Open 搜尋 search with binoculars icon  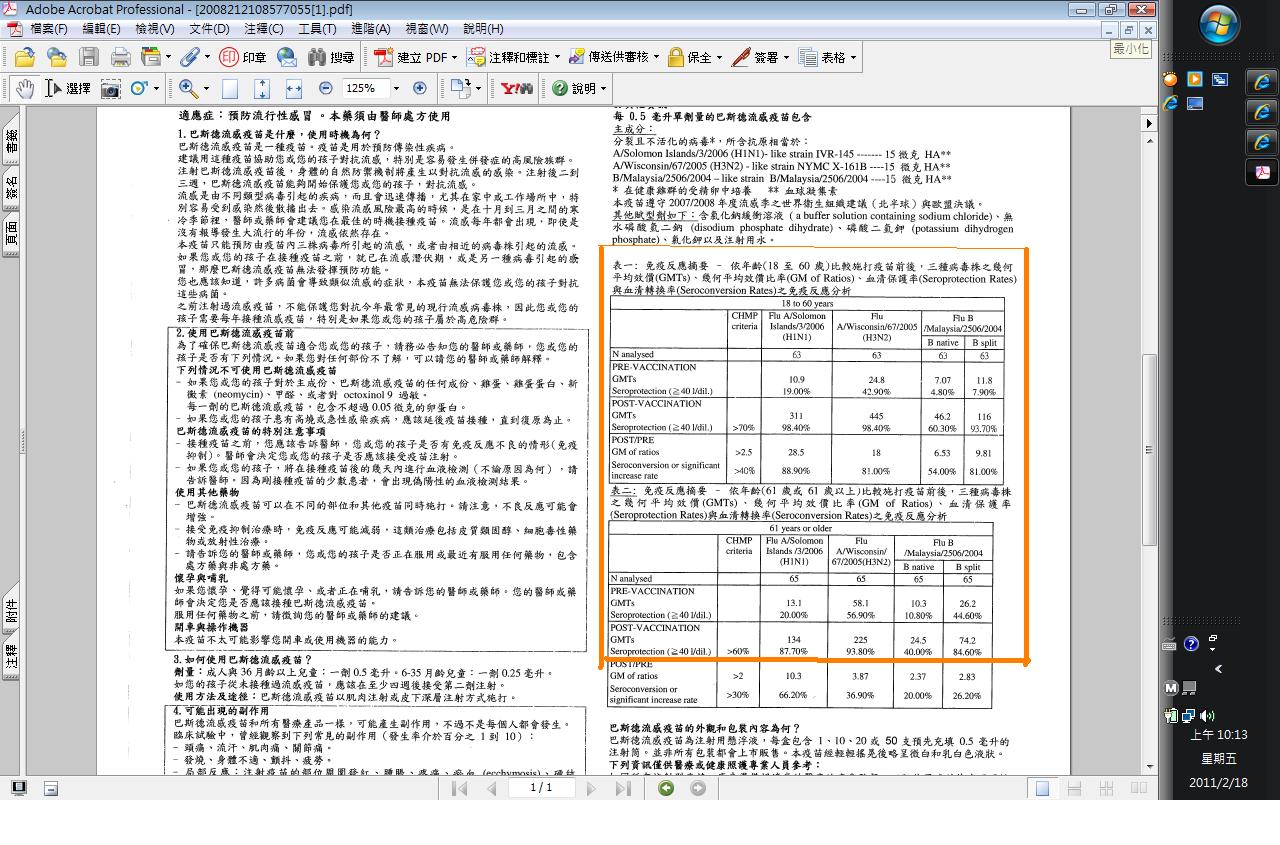click(x=331, y=58)
